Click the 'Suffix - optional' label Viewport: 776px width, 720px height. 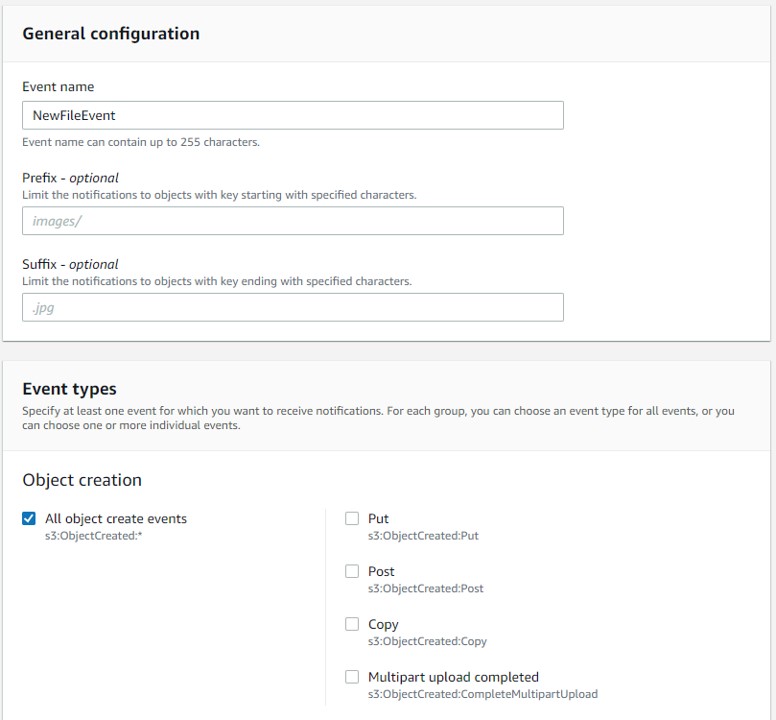(70, 264)
